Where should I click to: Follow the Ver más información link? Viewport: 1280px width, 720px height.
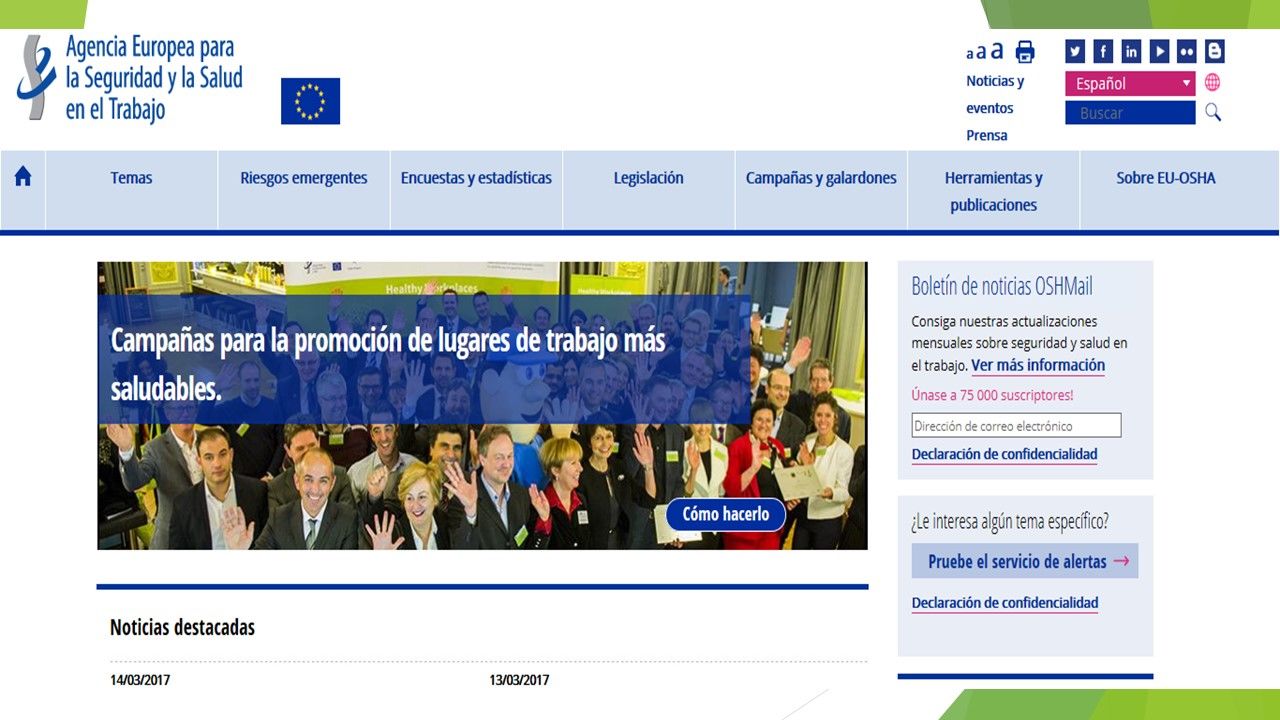coord(1038,365)
